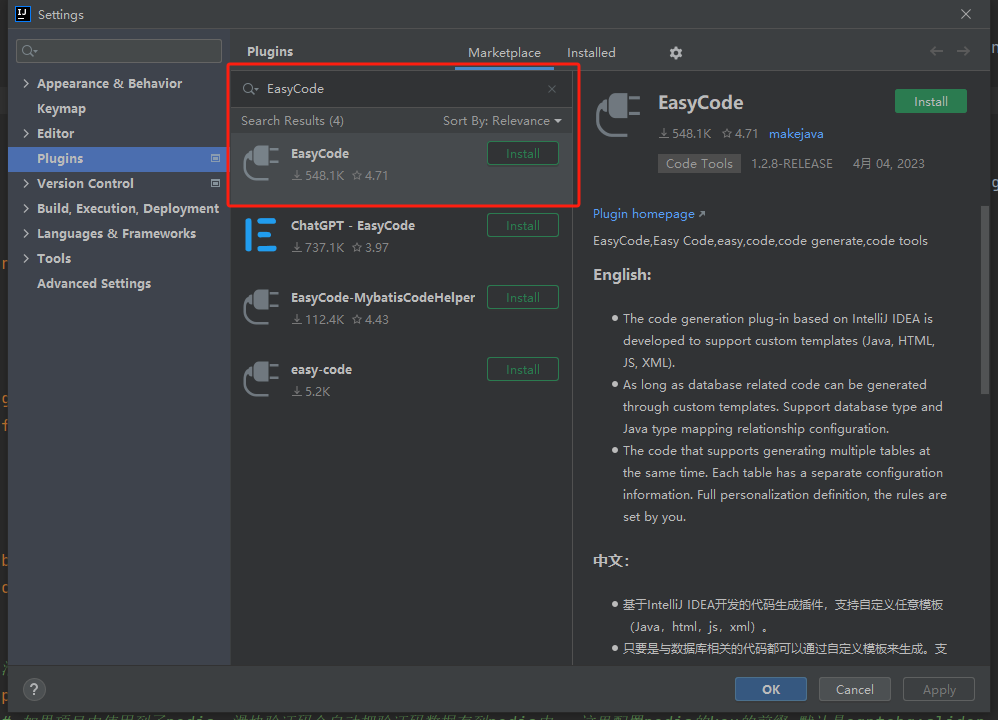
Task: Click the Apply button
Action: click(939, 689)
